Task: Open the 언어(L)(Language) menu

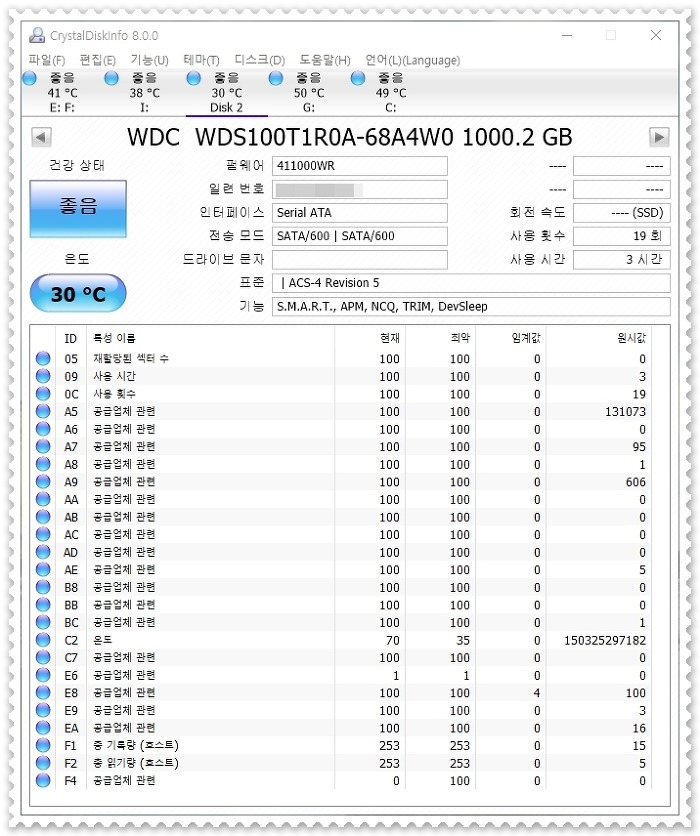Action: pyautogui.click(x=412, y=60)
